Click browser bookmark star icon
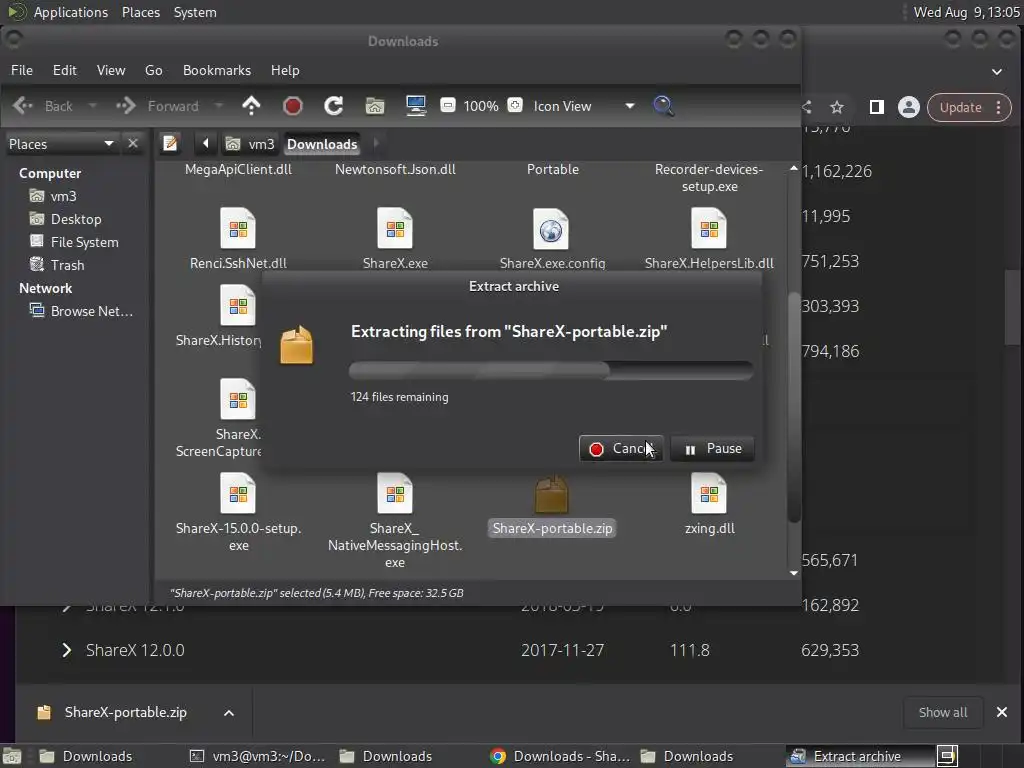Viewport: 1024px width, 768px height. (837, 107)
